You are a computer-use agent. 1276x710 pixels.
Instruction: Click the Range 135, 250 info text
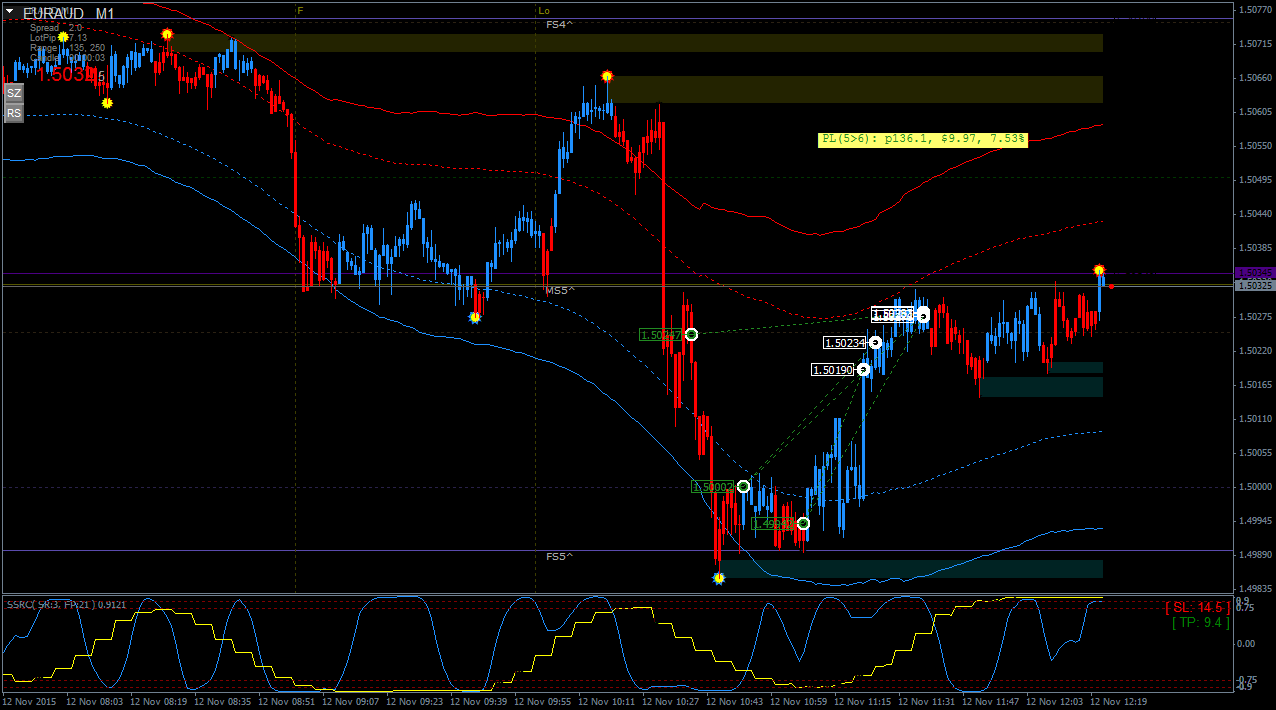[x=67, y=48]
